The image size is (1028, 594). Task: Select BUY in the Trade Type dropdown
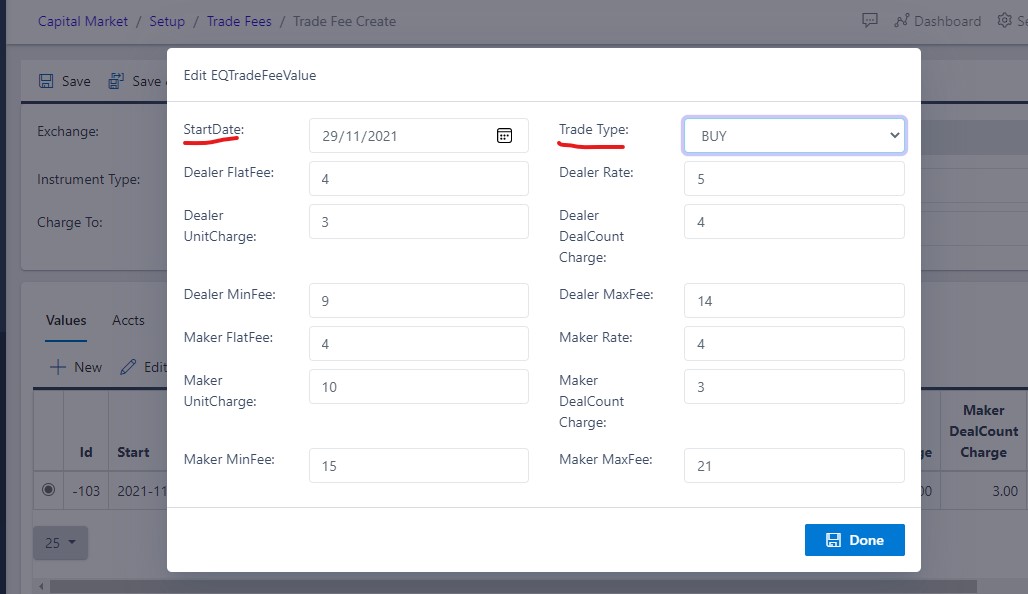(x=793, y=135)
